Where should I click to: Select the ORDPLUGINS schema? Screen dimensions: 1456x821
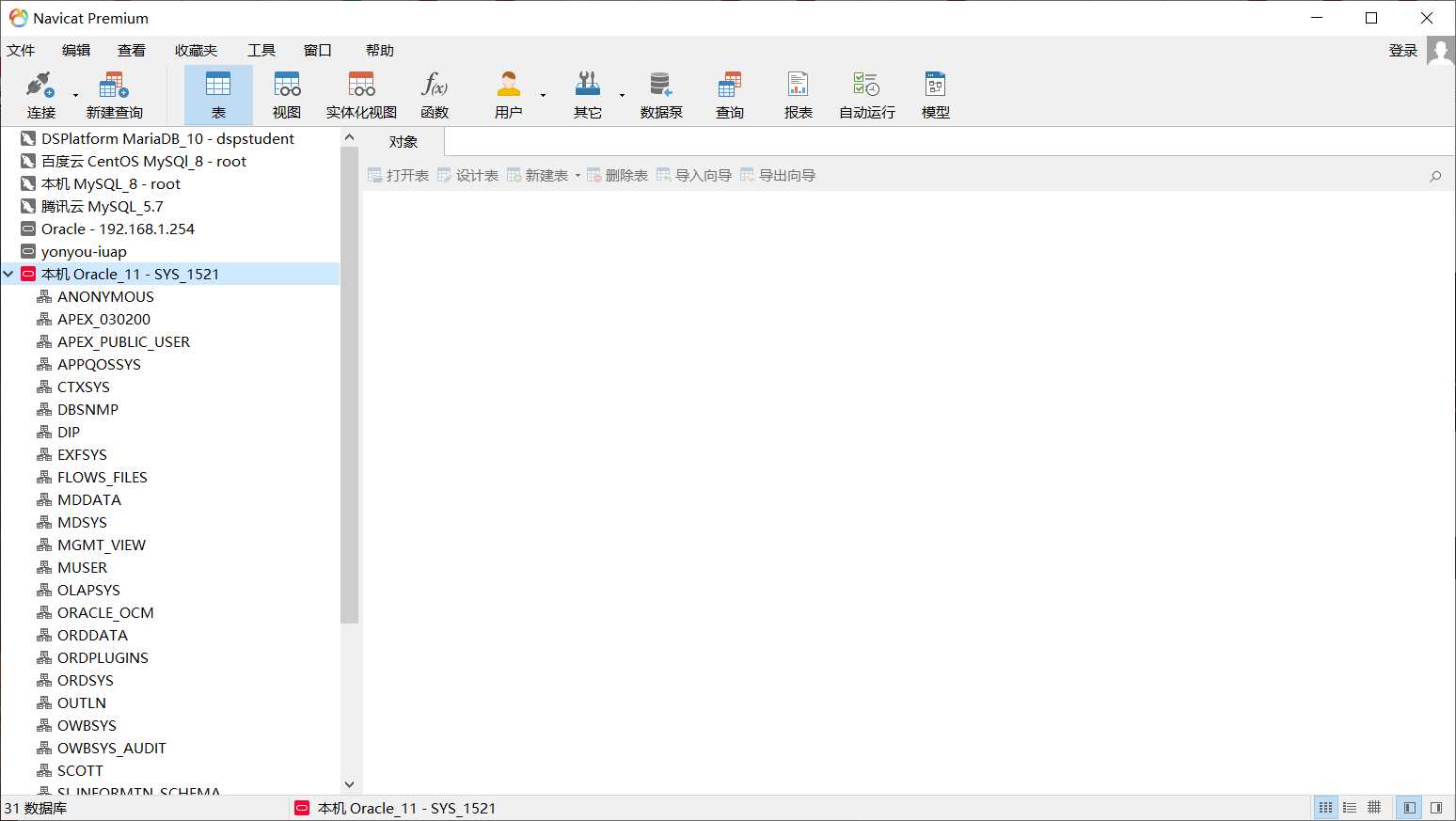click(103, 657)
